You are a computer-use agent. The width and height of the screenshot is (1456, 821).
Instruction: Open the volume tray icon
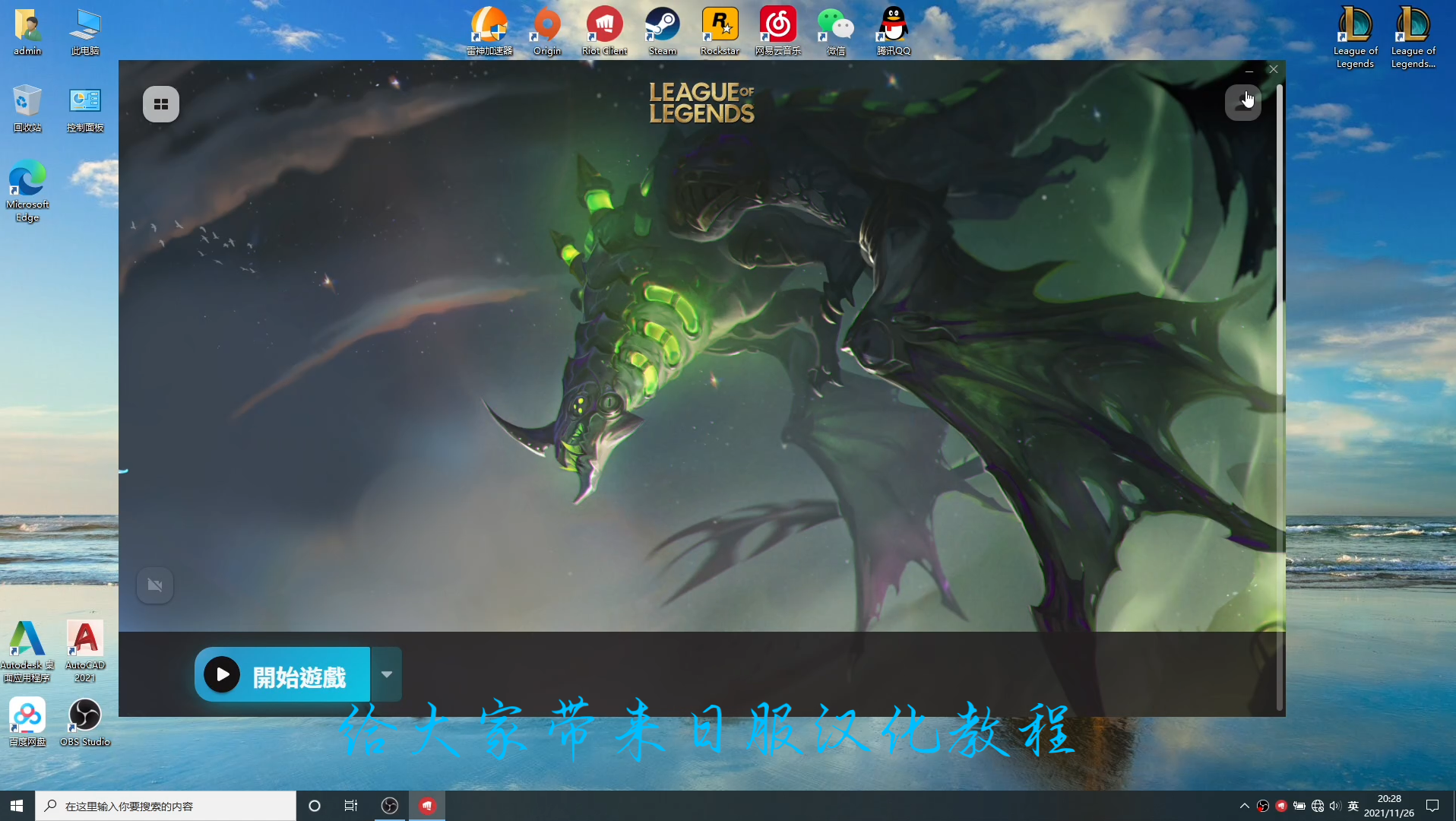coord(1335,806)
